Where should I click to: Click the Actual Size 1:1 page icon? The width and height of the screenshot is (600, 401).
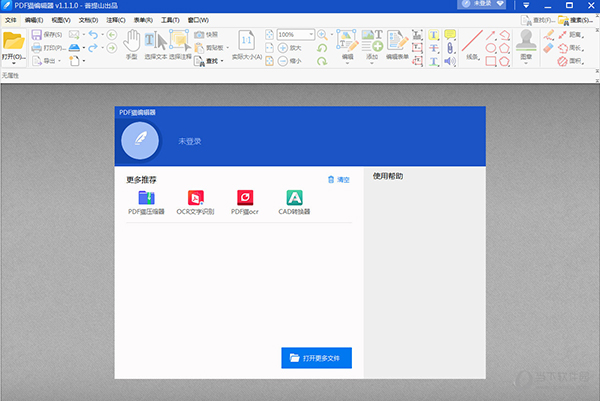tap(246, 40)
